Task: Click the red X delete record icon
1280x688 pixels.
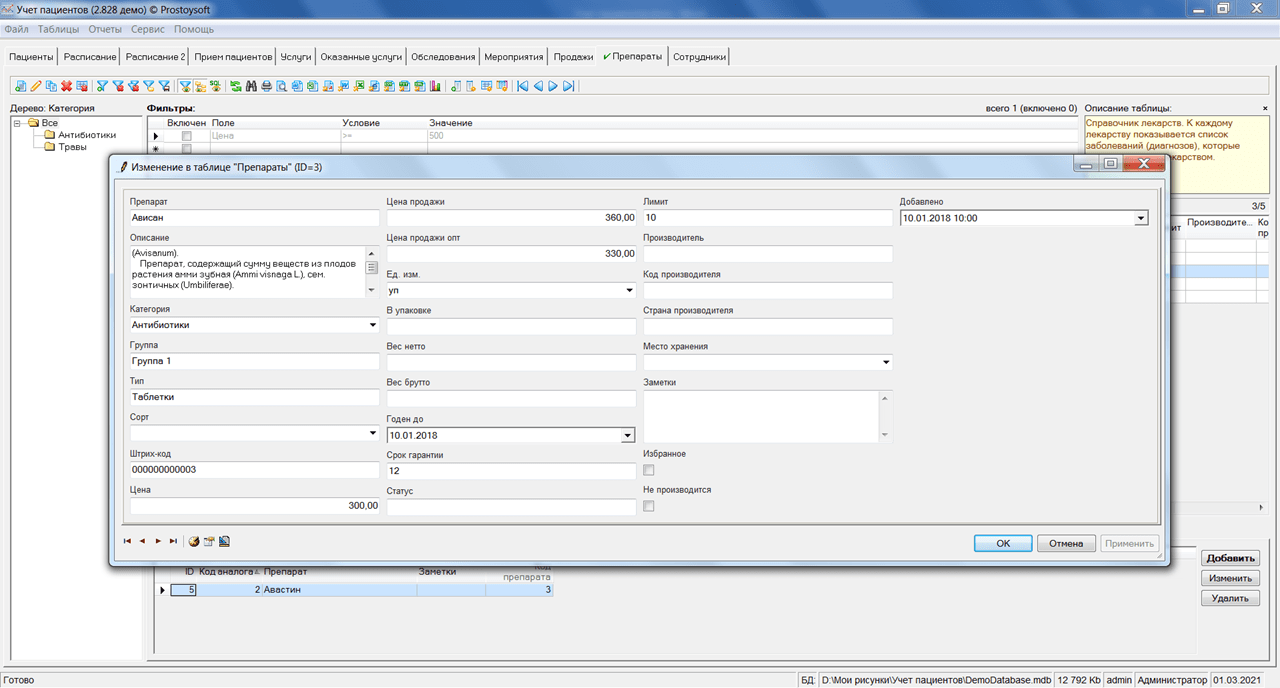Action: coord(66,86)
